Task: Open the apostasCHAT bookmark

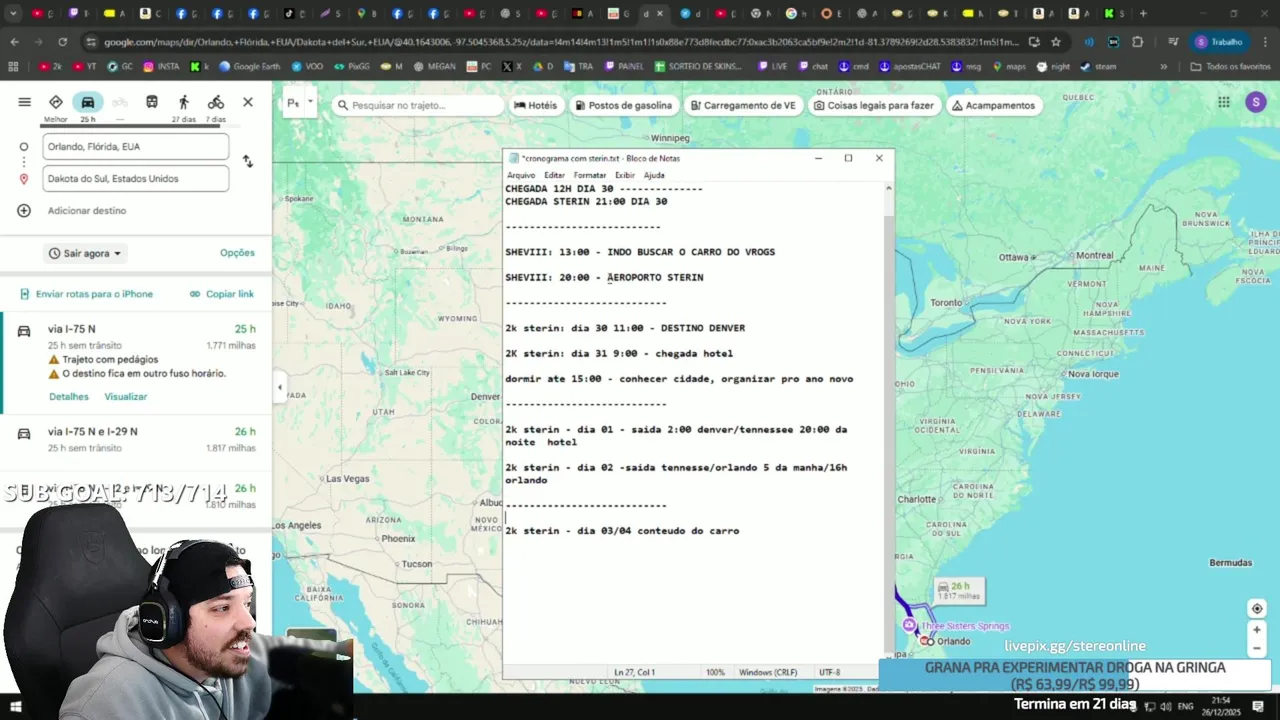Action: tap(910, 66)
